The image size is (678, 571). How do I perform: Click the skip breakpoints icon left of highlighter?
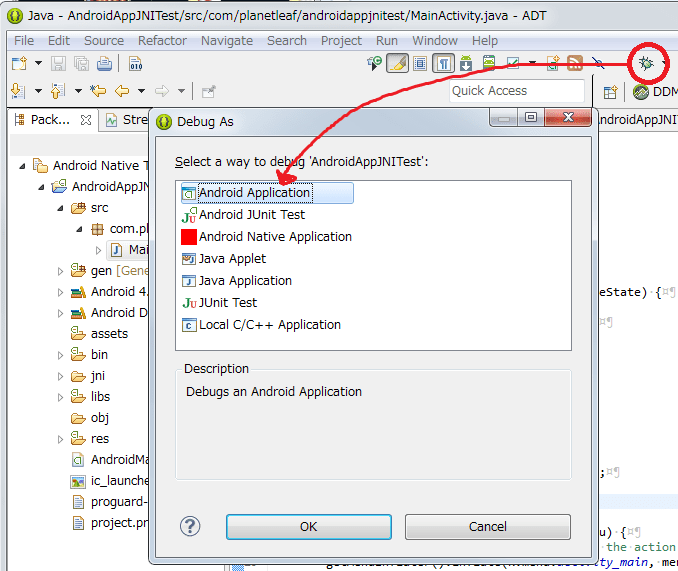click(x=374, y=64)
